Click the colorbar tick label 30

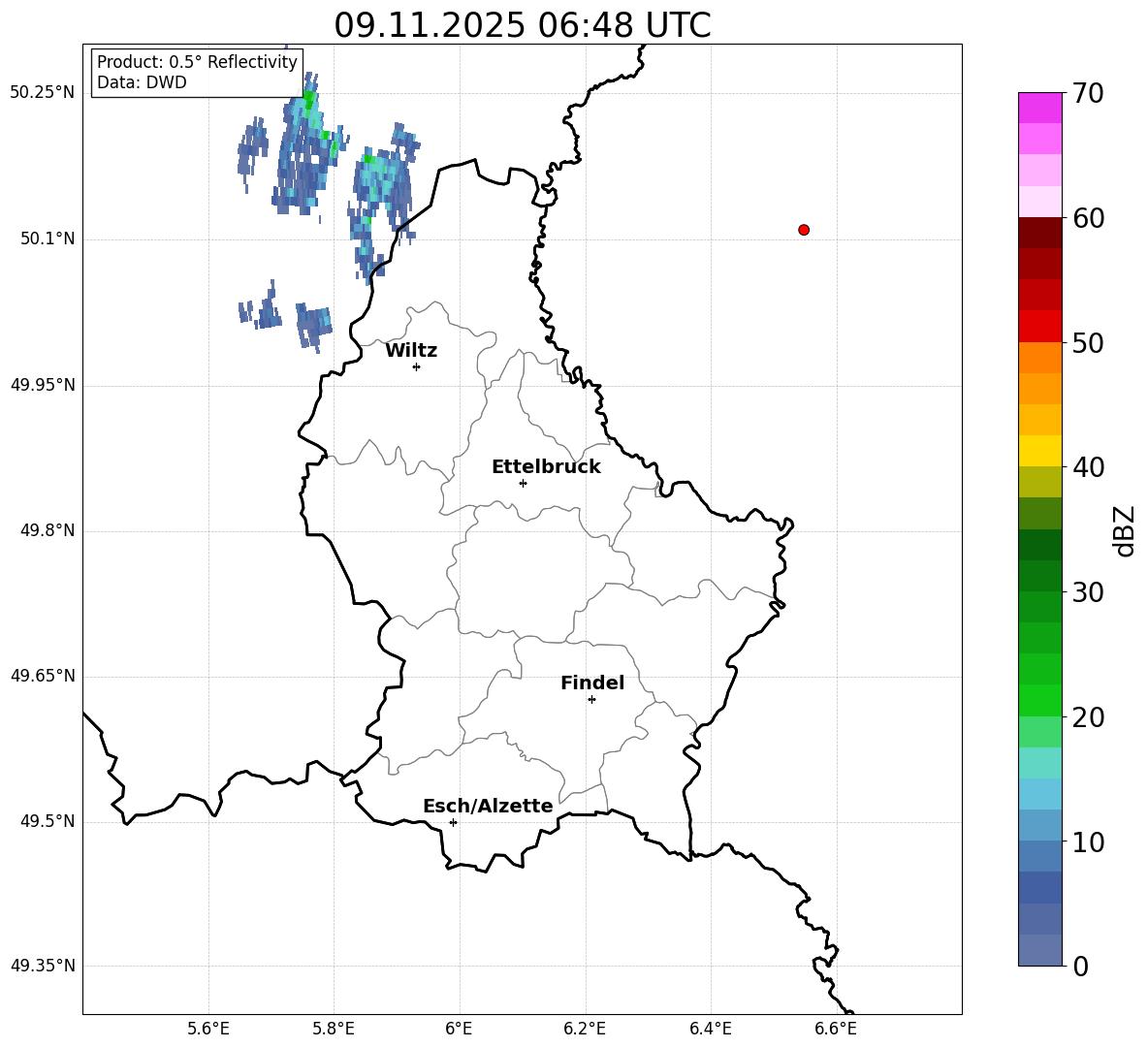(1088, 592)
